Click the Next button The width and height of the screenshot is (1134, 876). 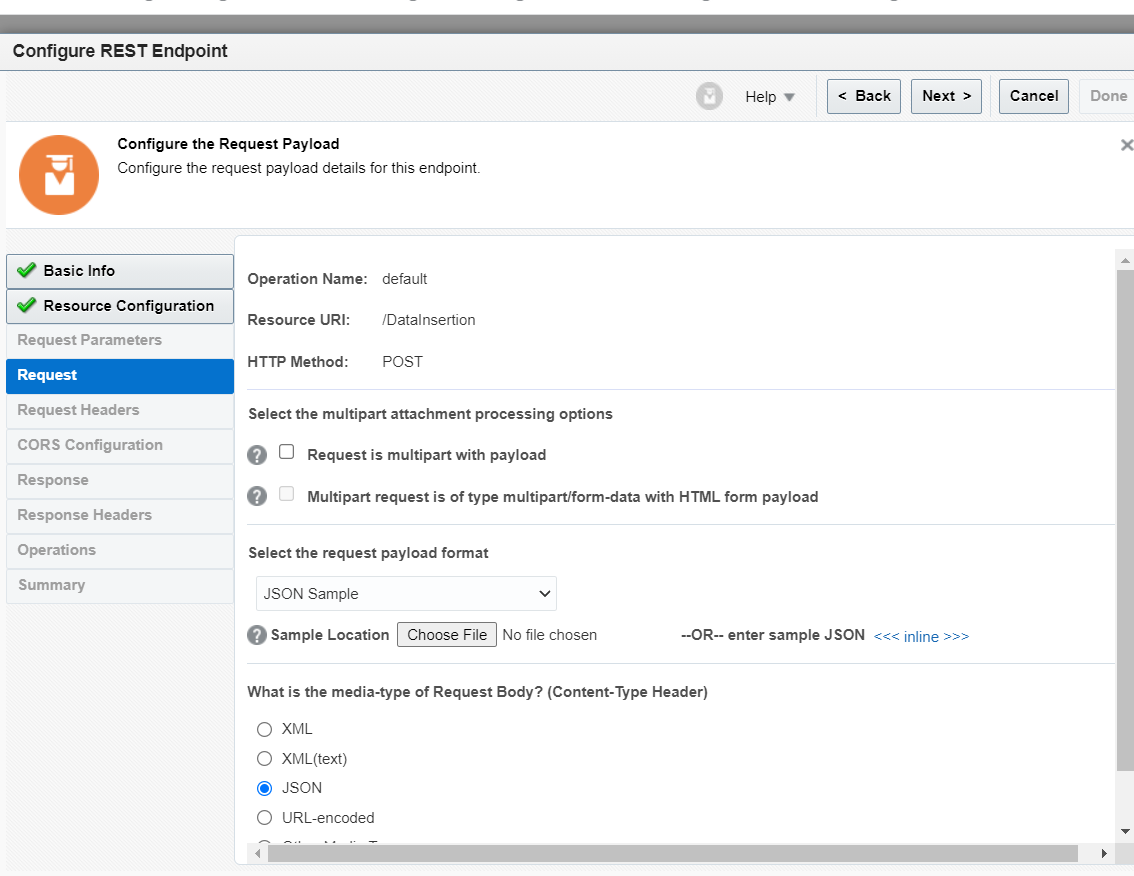point(946,96)
